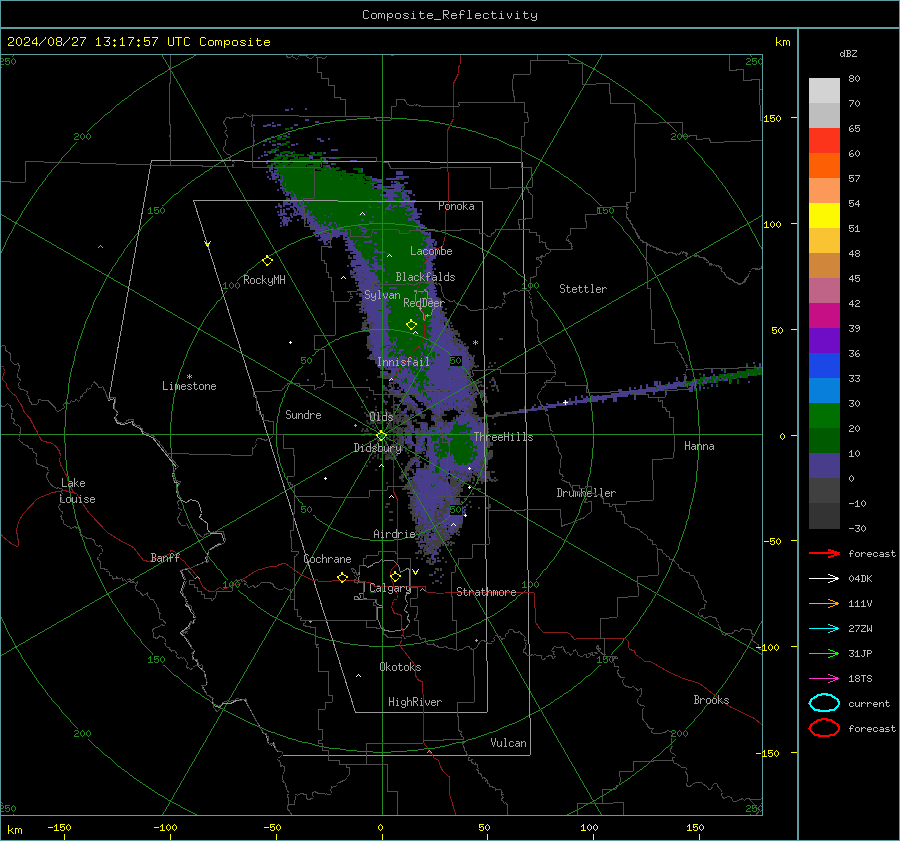
Task: Click the 150 tick on right axis
Action: [x=772, y=118]
